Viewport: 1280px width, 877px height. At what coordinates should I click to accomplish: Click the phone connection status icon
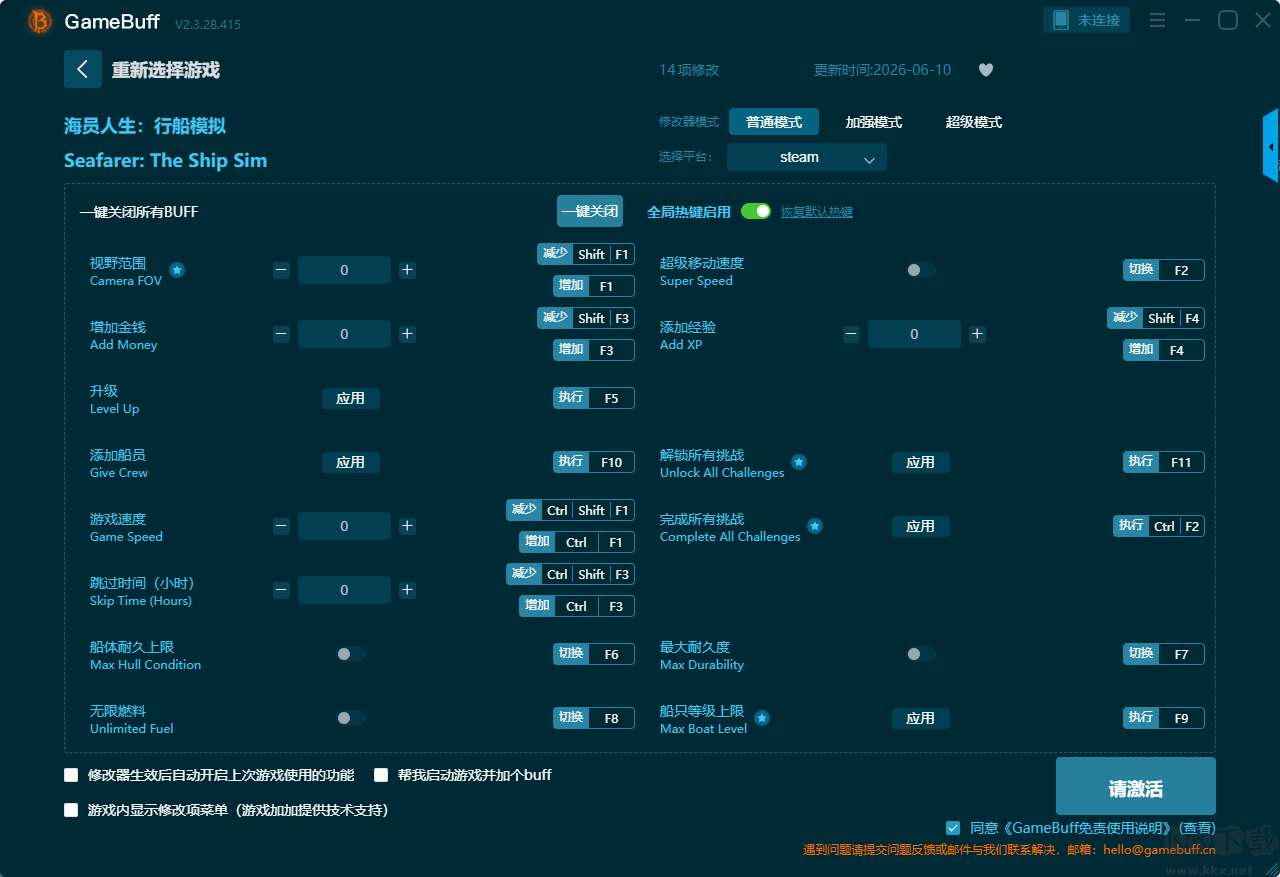pos(1060,20)
